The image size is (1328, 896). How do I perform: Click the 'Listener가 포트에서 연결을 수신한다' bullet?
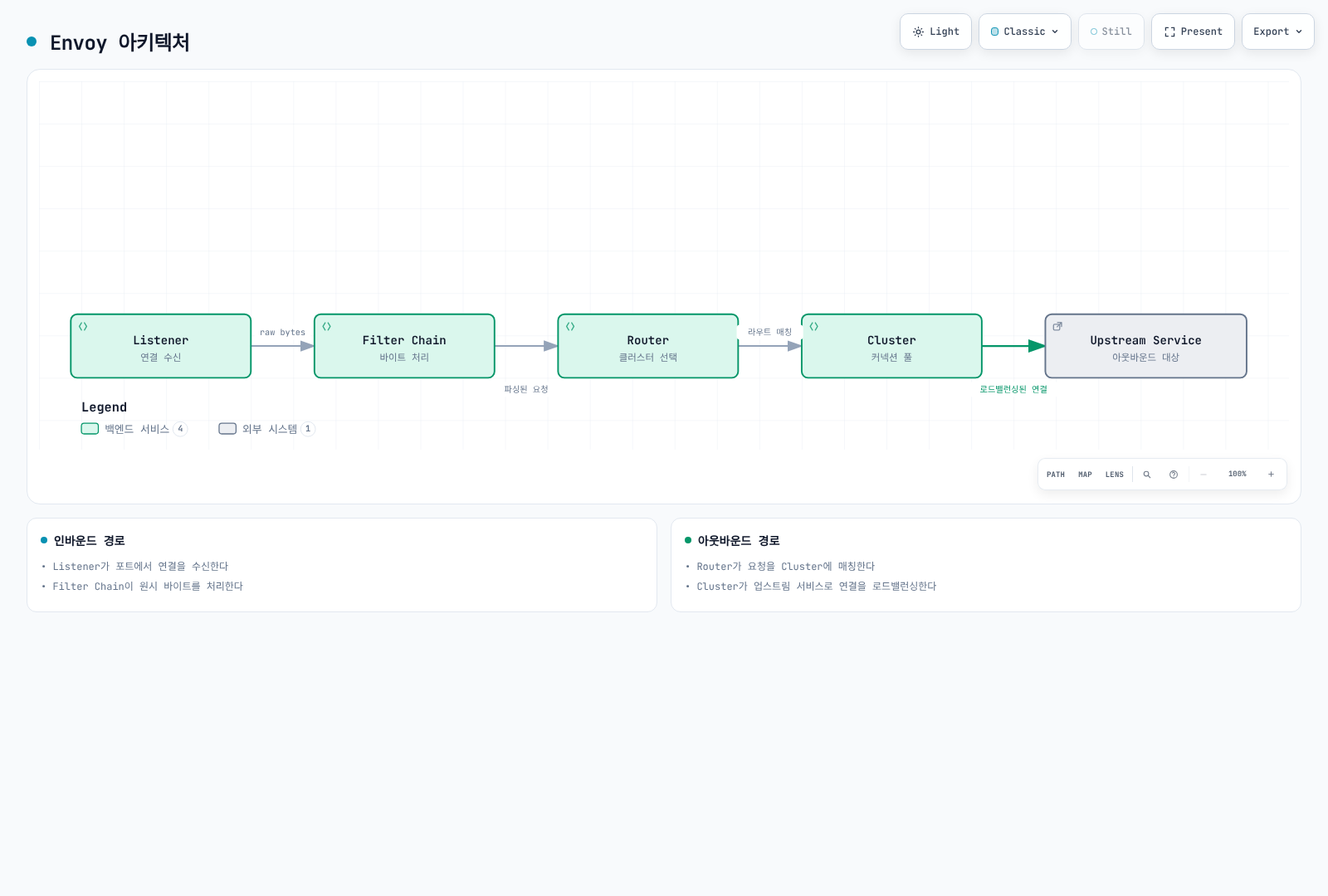pyautogui.click(x=140, y=567)
